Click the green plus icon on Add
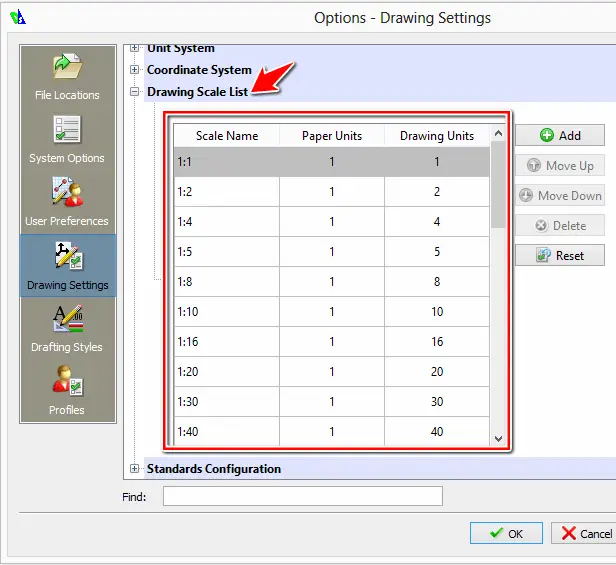616x565 pixels. [x=546, y=135]
